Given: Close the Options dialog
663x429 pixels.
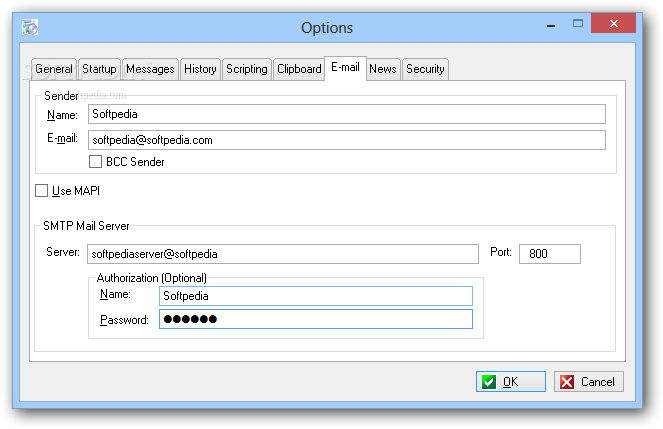Looking at the screenshot, I should coord(614,23).
